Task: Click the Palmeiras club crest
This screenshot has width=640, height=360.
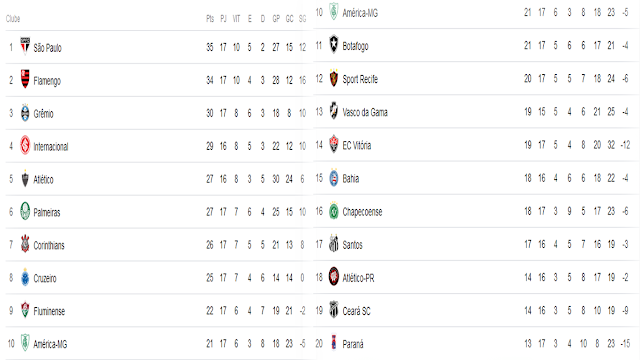Action: point(25,211)
